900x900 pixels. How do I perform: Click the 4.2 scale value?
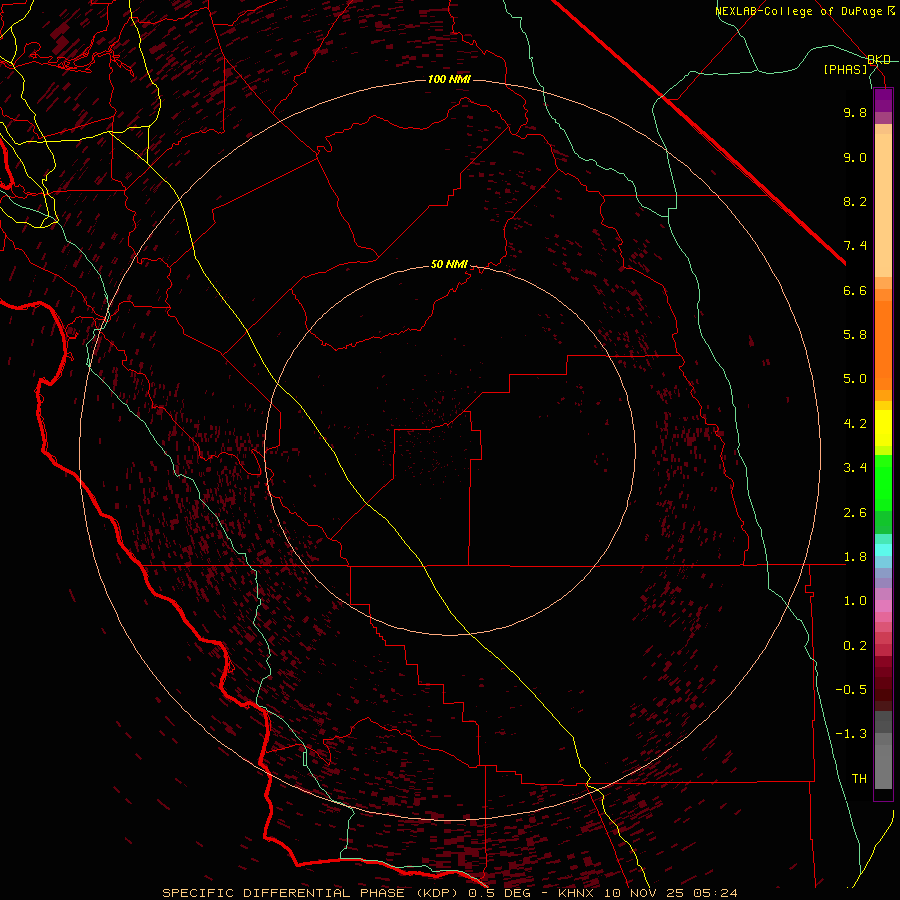(855, 424)
